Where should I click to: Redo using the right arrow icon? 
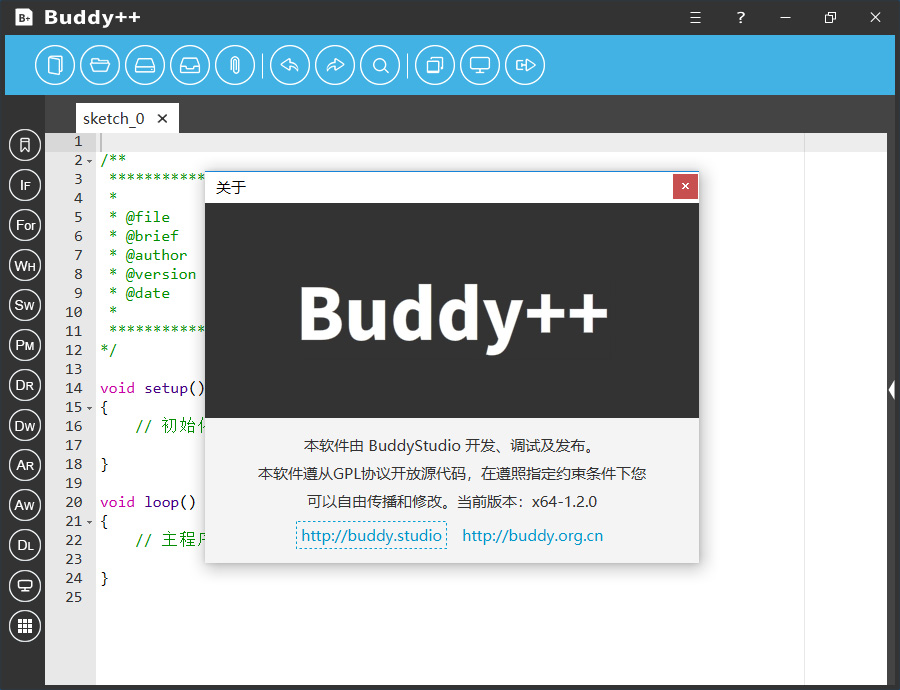(335, 65)
